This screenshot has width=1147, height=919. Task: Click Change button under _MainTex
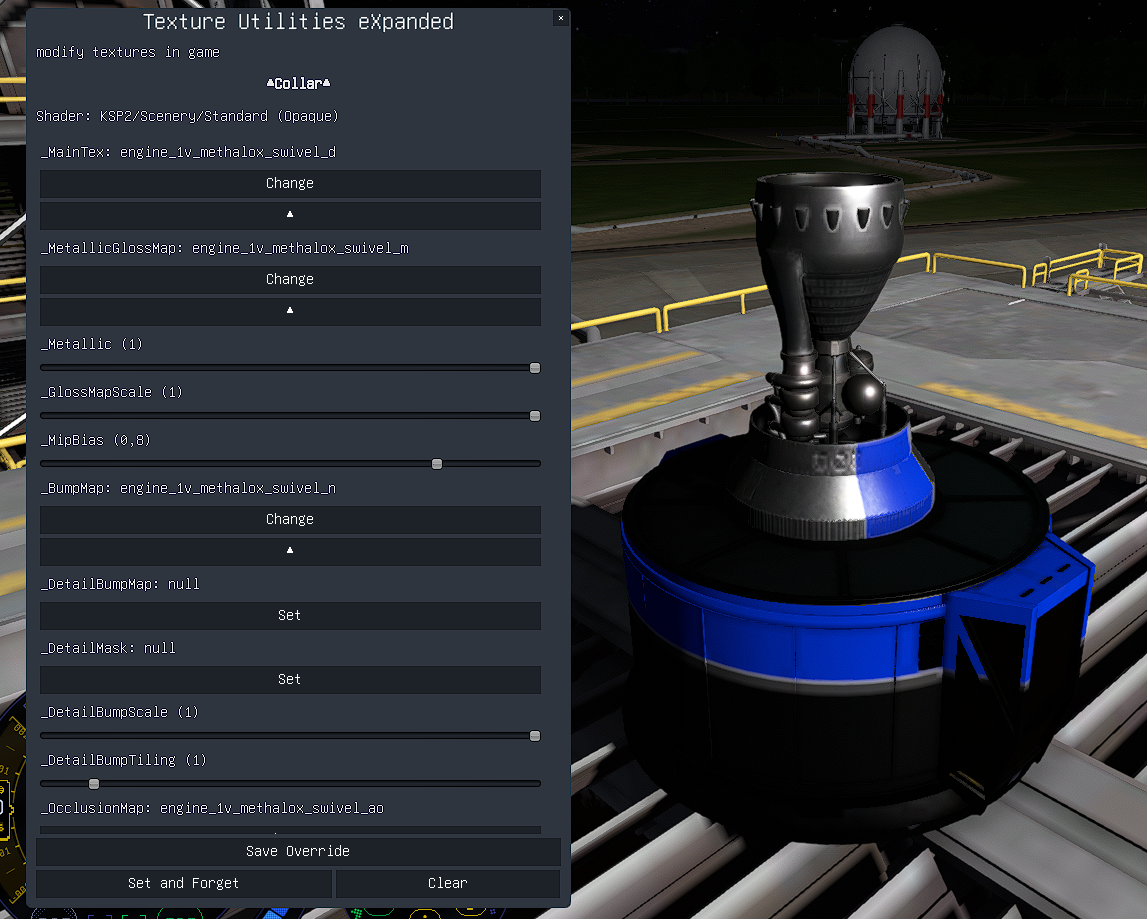click(x=290, y=184)
